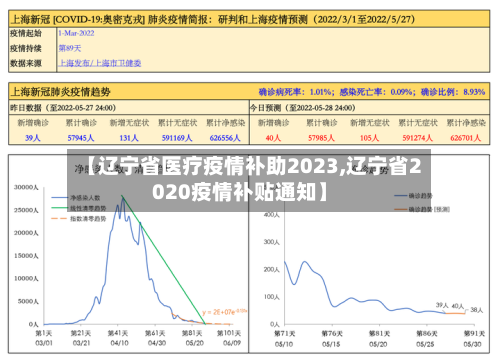Click the 20000人 y-axis label

tap(26, 233)
